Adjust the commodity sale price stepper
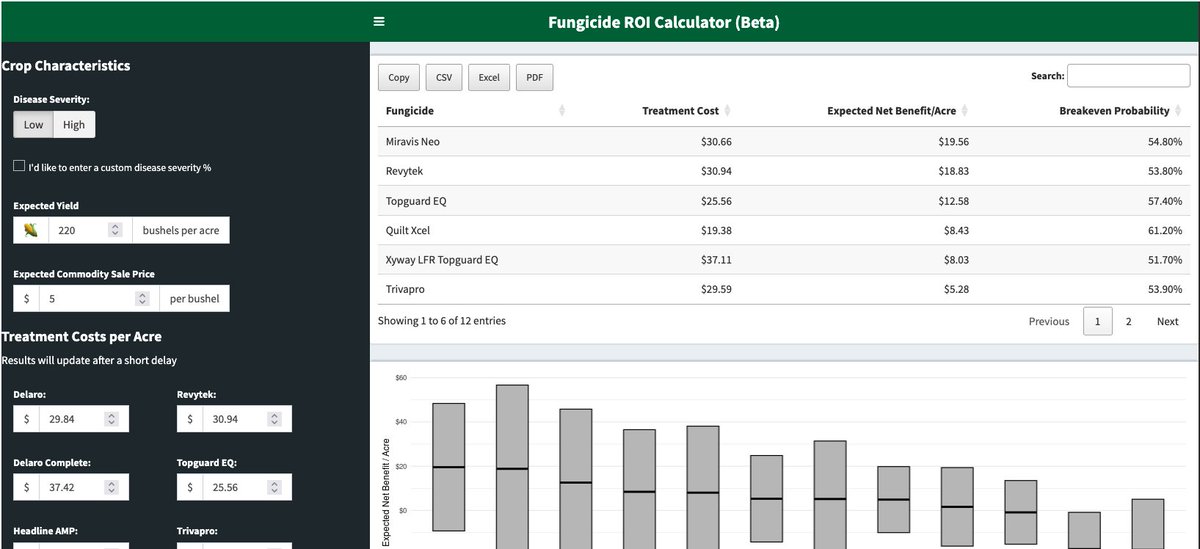This screenshot has height=549, width=1200. [x=144, y=299]
